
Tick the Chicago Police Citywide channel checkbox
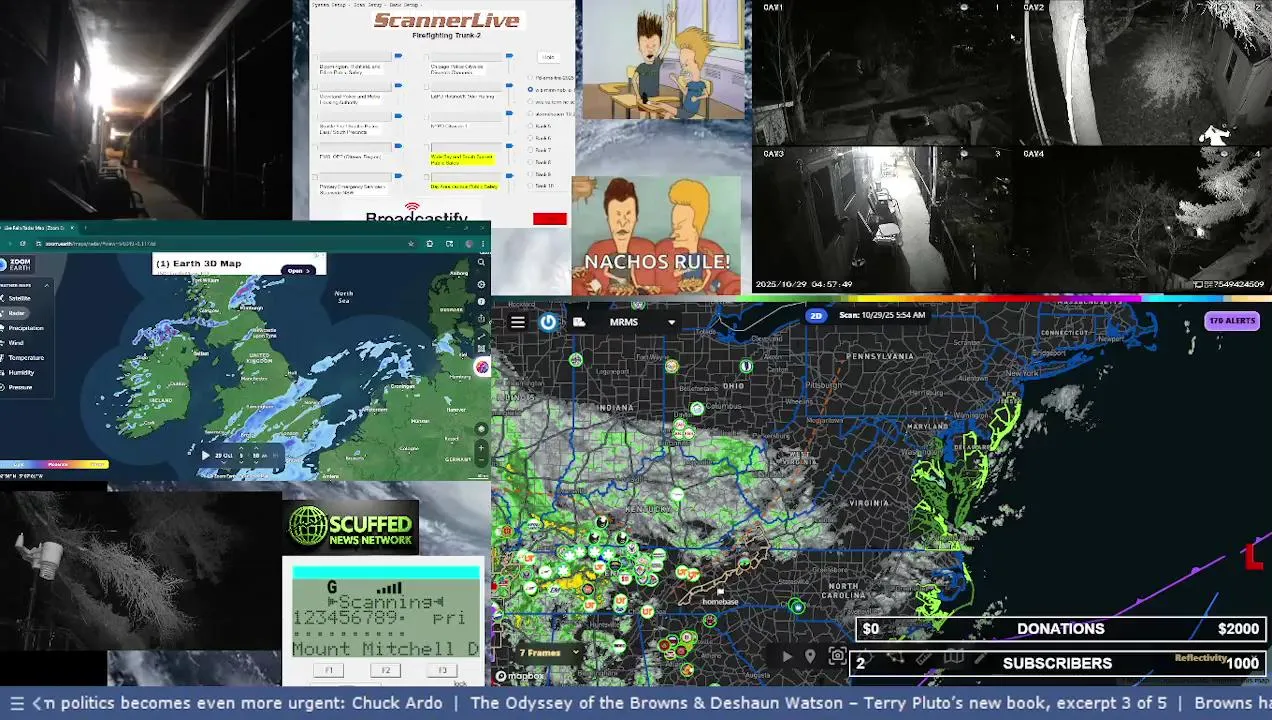point(426,57)
